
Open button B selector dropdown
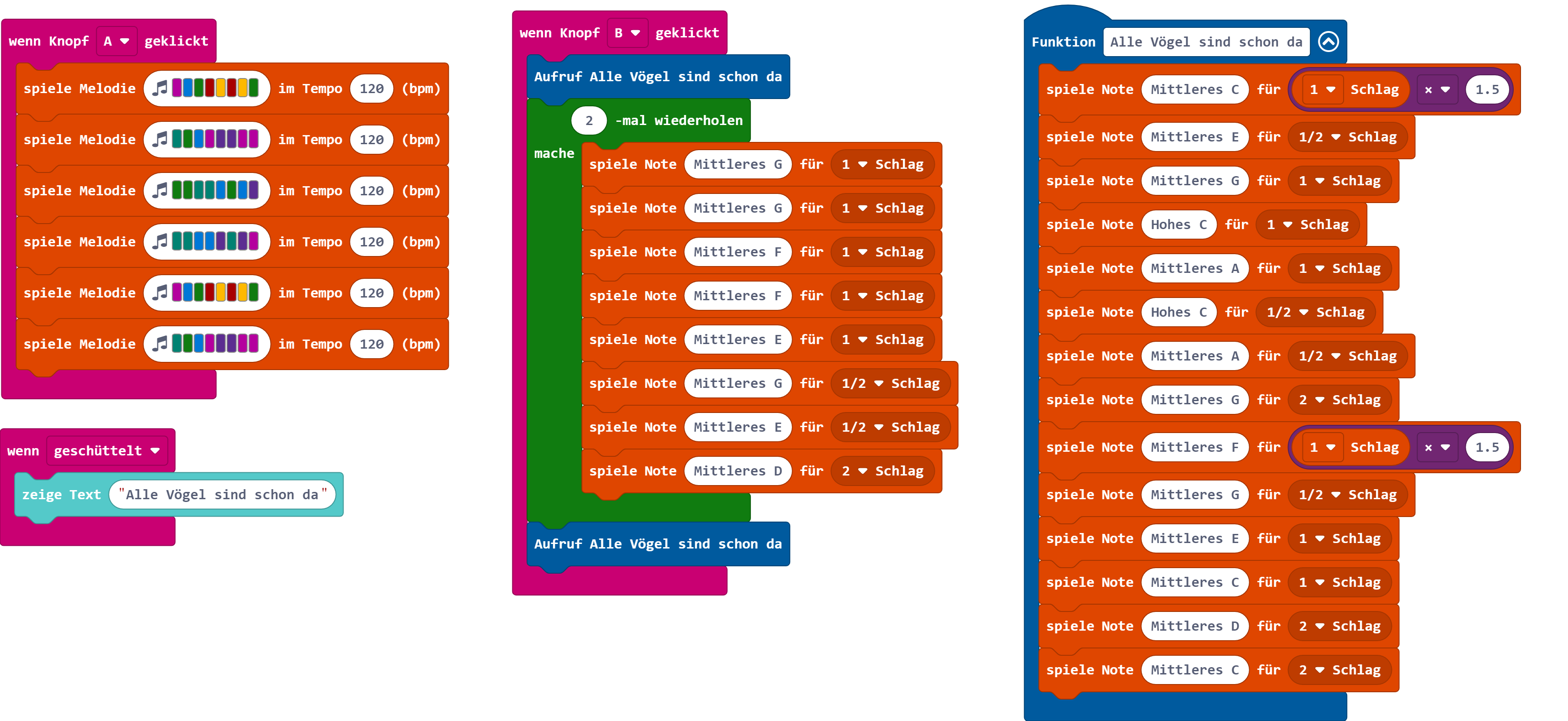coord(627,33)
